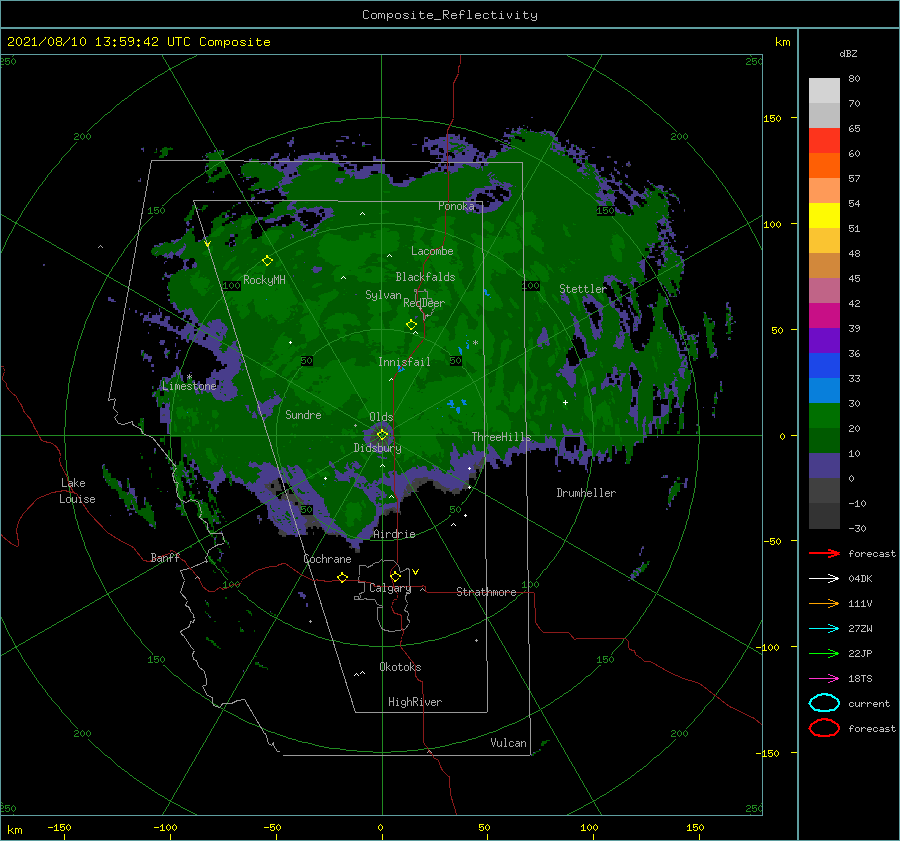Click the yellow diamond marker near RockyMH
This screenshot has width=900, height=841.
pyautogui.click(x=267, y=261)
